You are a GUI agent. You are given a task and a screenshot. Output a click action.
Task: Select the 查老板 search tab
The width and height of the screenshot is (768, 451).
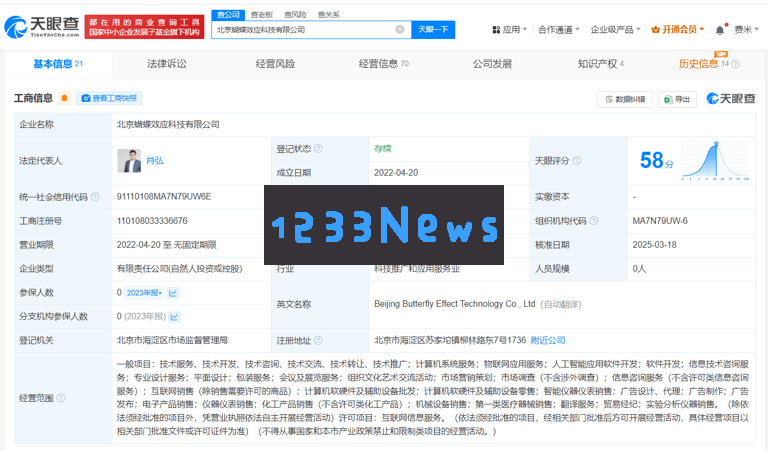click(x=262, y=15)
